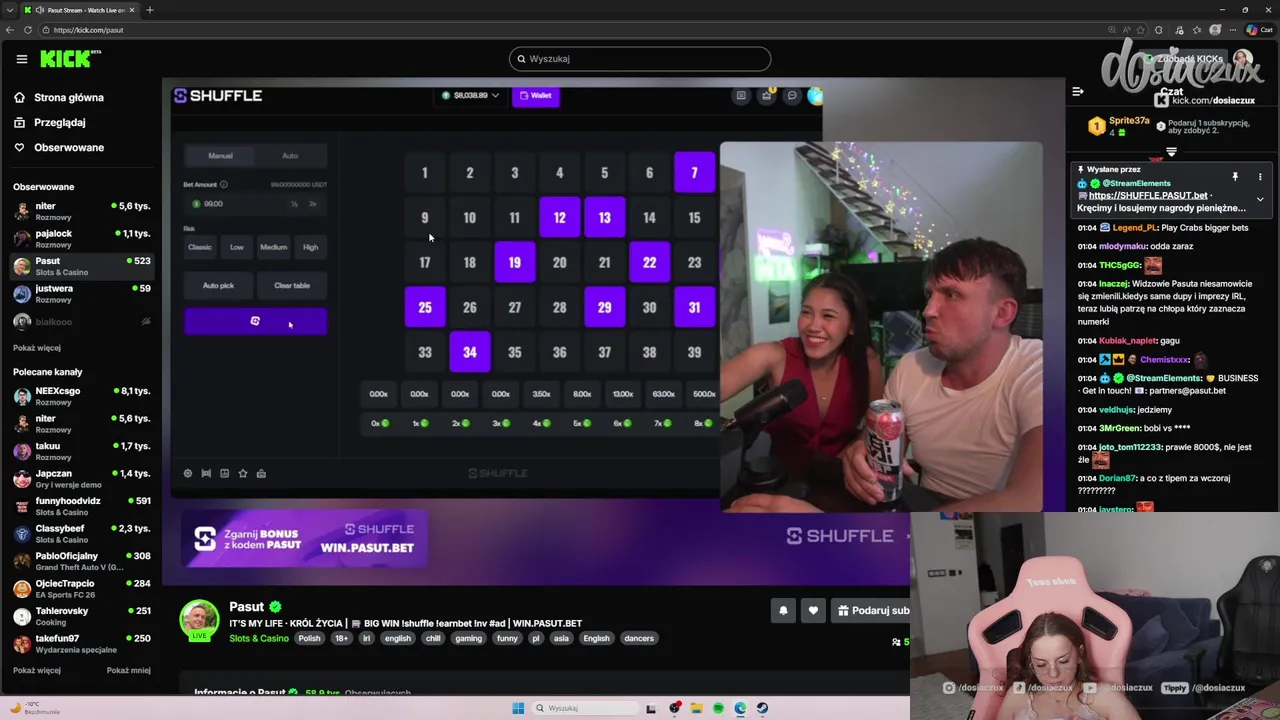Toggle keno number 12 tile
Viewport: 1280px width, 720px height.
tap(559, 217)
